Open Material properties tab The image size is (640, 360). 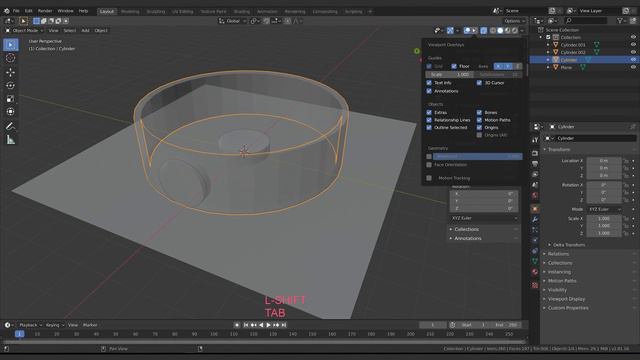click(535, 272)
